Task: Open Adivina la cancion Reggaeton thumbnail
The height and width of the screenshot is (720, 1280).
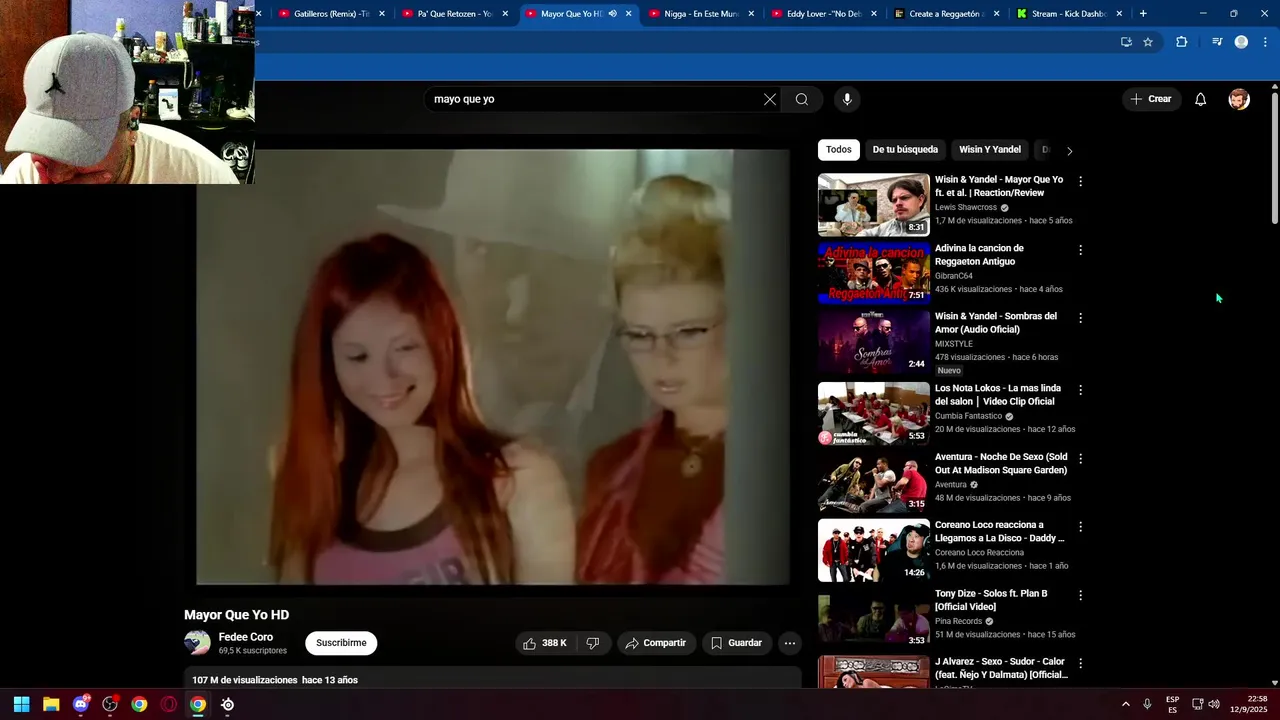Action: [x=874, y=273]
